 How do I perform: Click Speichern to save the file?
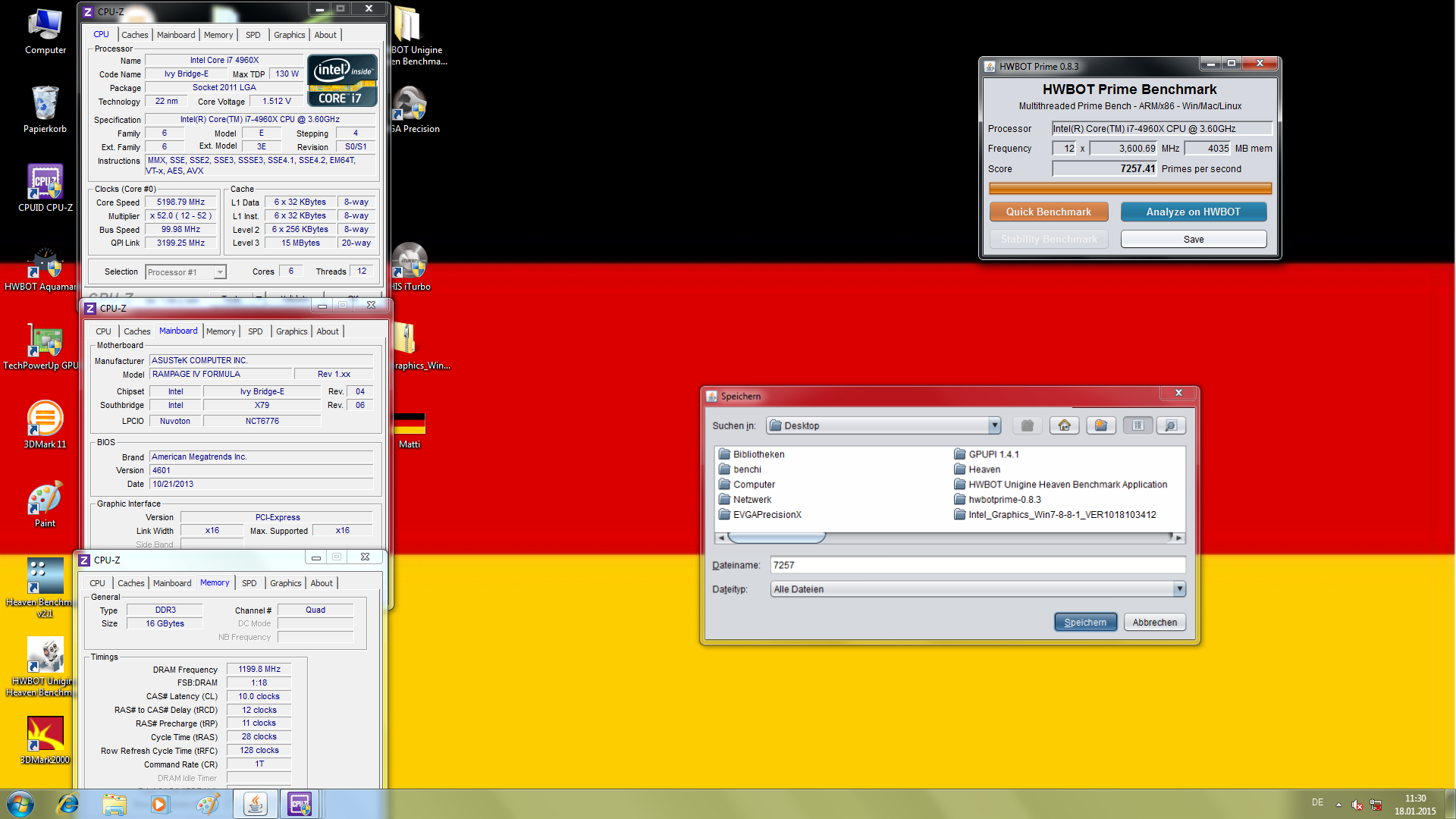tap(1085, 623)
